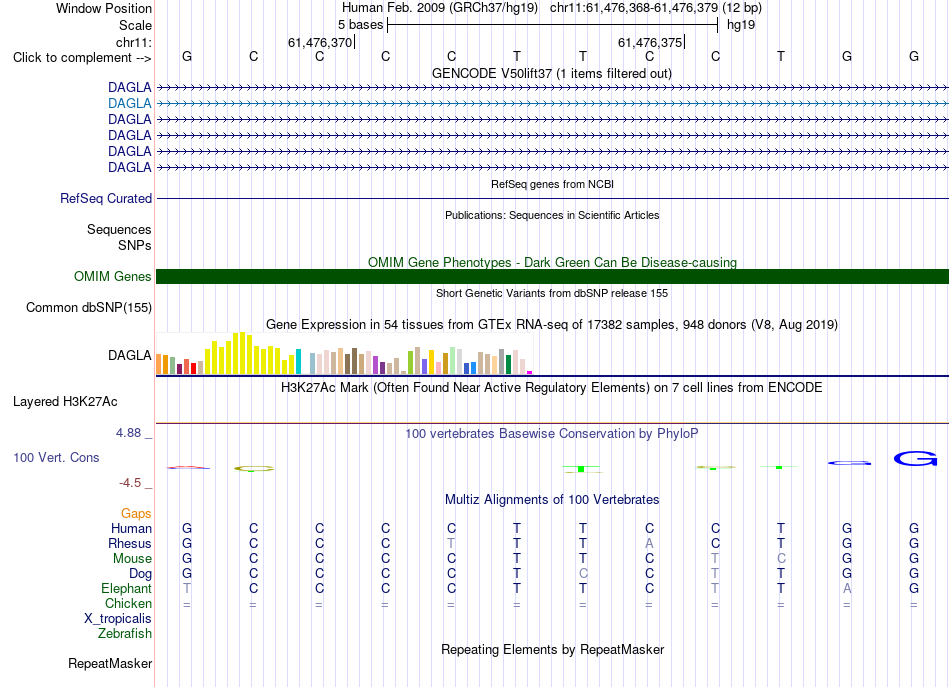Screen dimensions: 950x687
Task: Click the Scale track label
Action: pos(135,25)
